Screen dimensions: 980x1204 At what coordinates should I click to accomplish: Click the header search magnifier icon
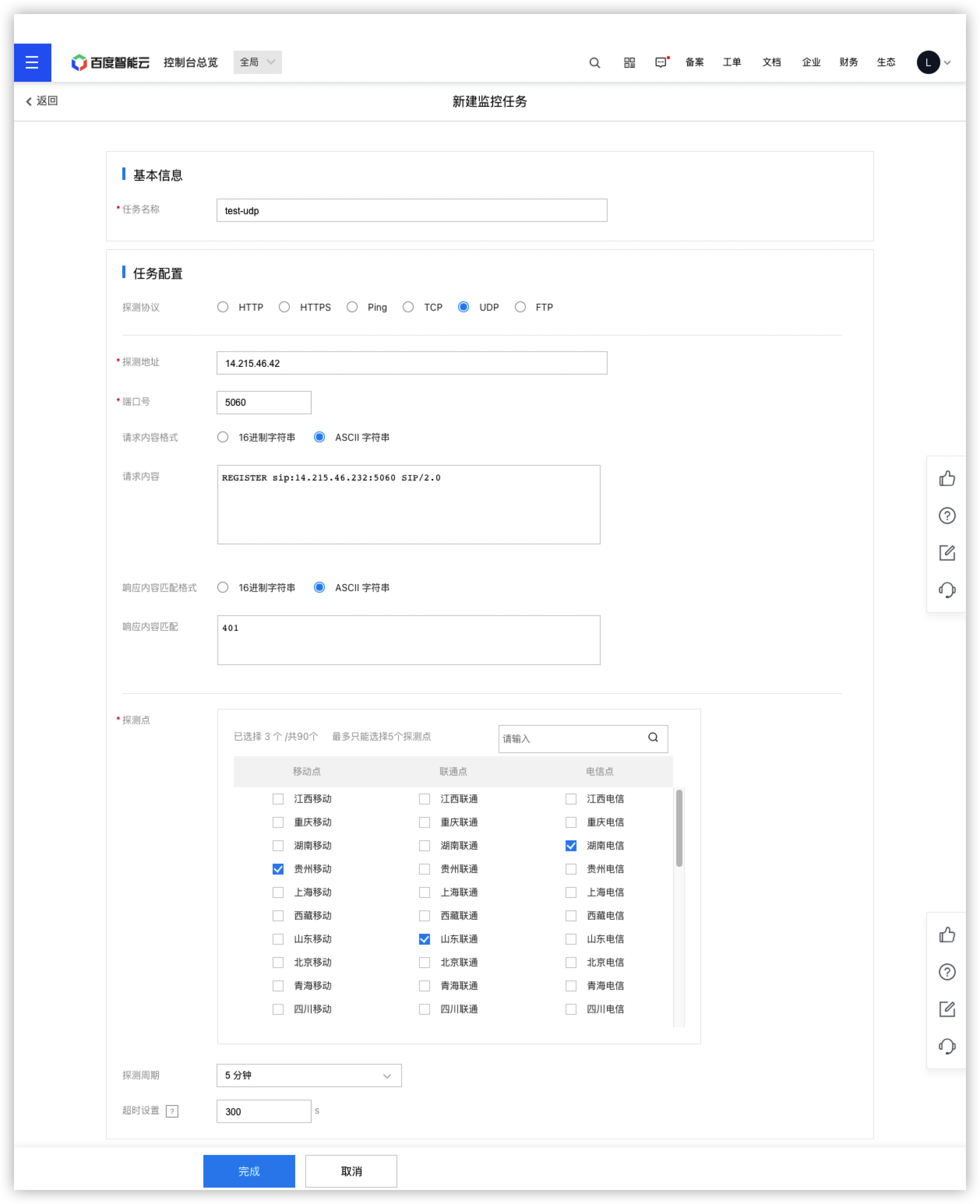pyautogui.click(x=594, y=63)
